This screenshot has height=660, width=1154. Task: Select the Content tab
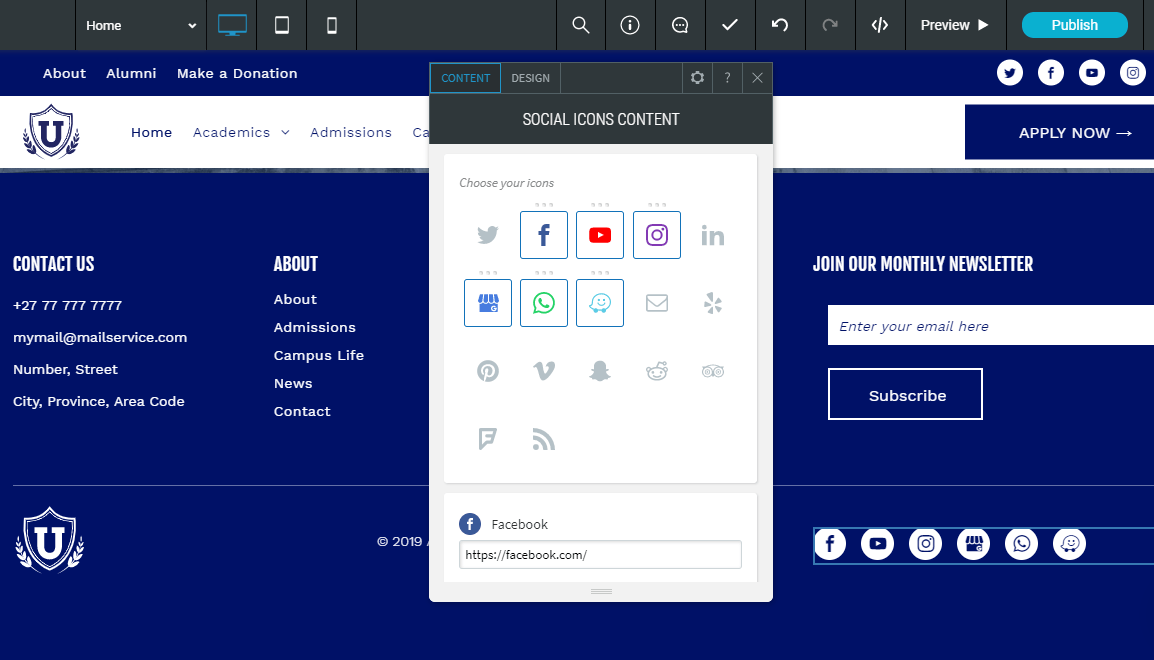click(x=465, y=78)
